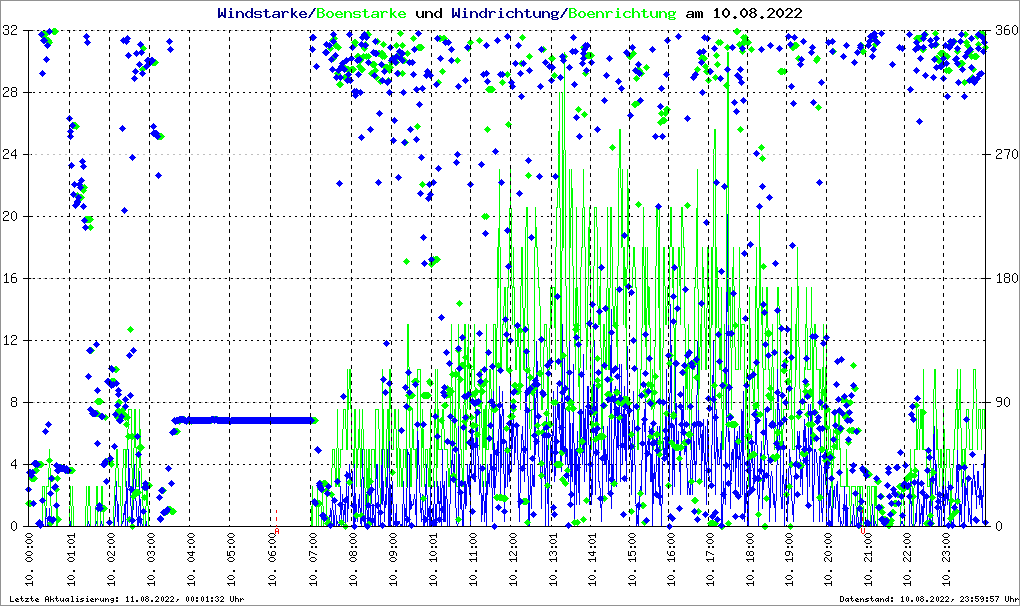Click the date 10.08.2022 in the title

coord(757,14)
